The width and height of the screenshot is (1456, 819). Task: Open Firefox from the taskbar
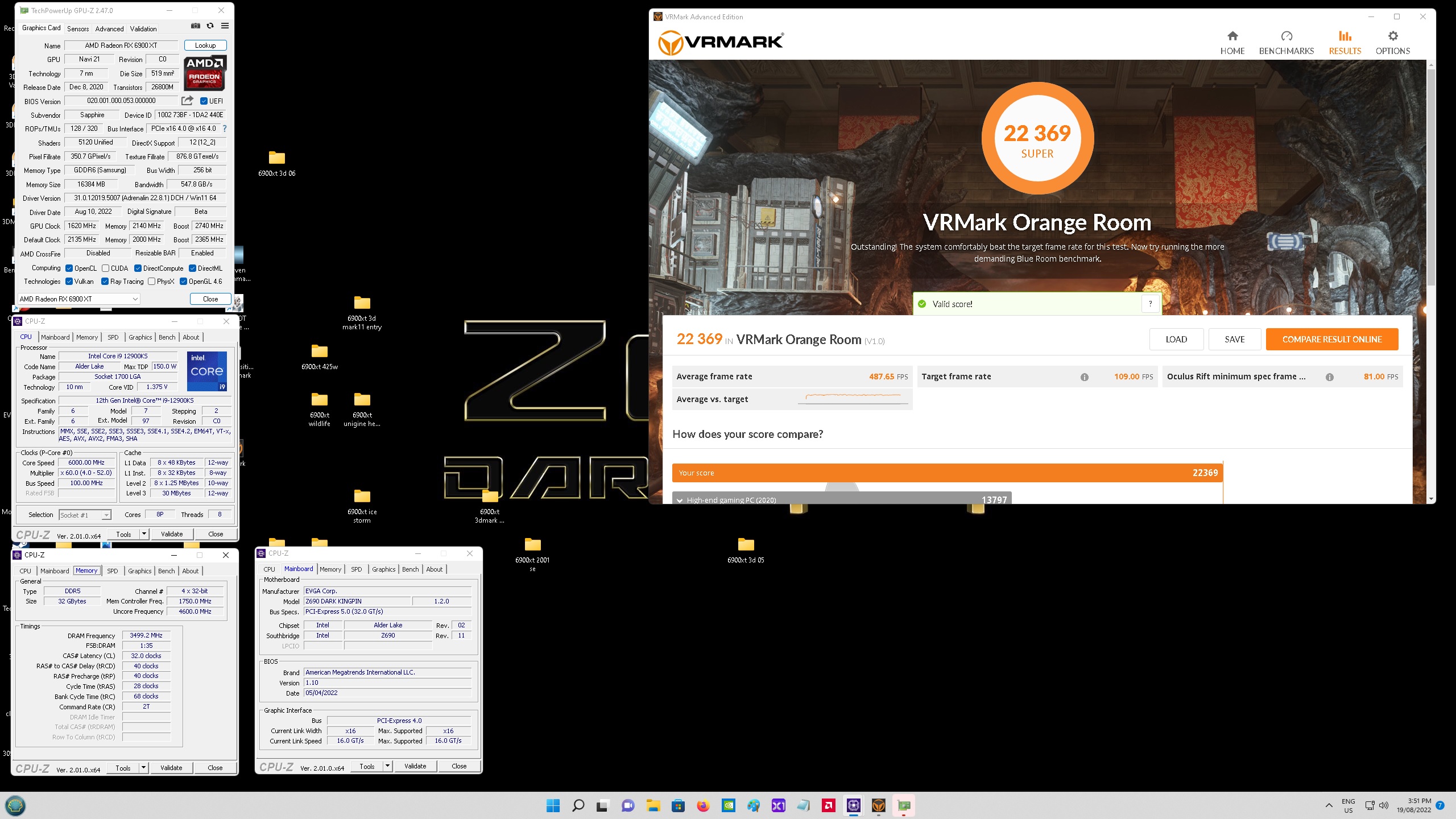[x=703, y=805]
